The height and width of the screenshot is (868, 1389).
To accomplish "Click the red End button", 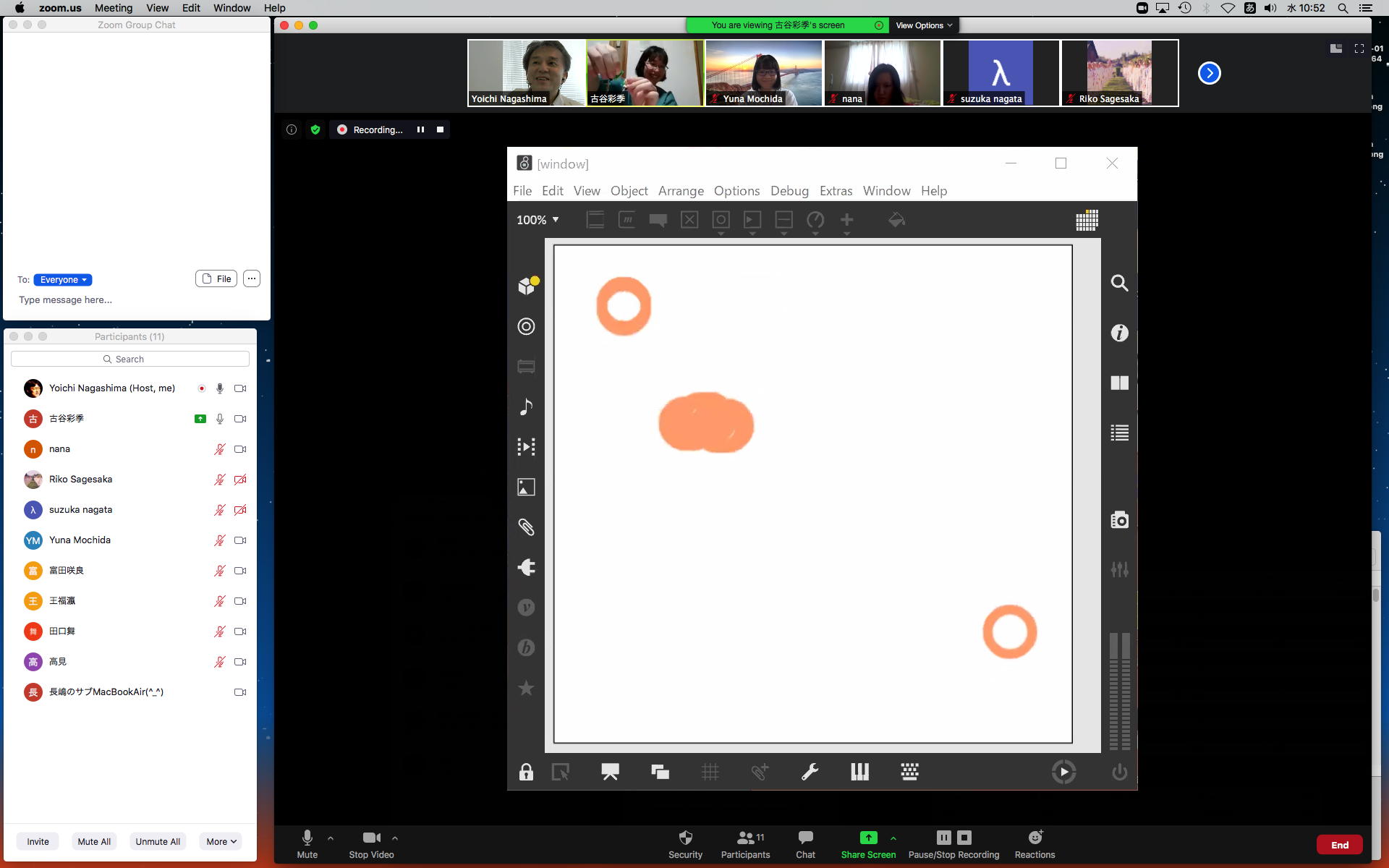I will tap(1339, 845).
